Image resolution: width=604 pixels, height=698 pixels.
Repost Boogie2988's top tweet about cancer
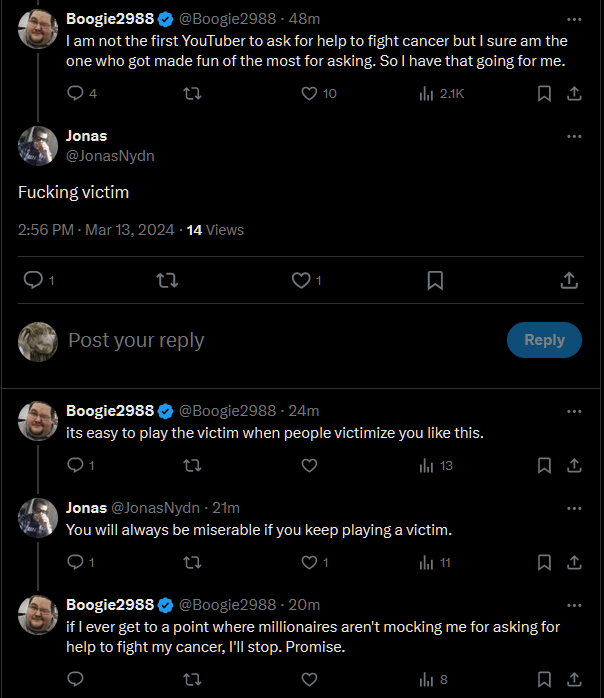pyautogui.click(x=194, y=93)
